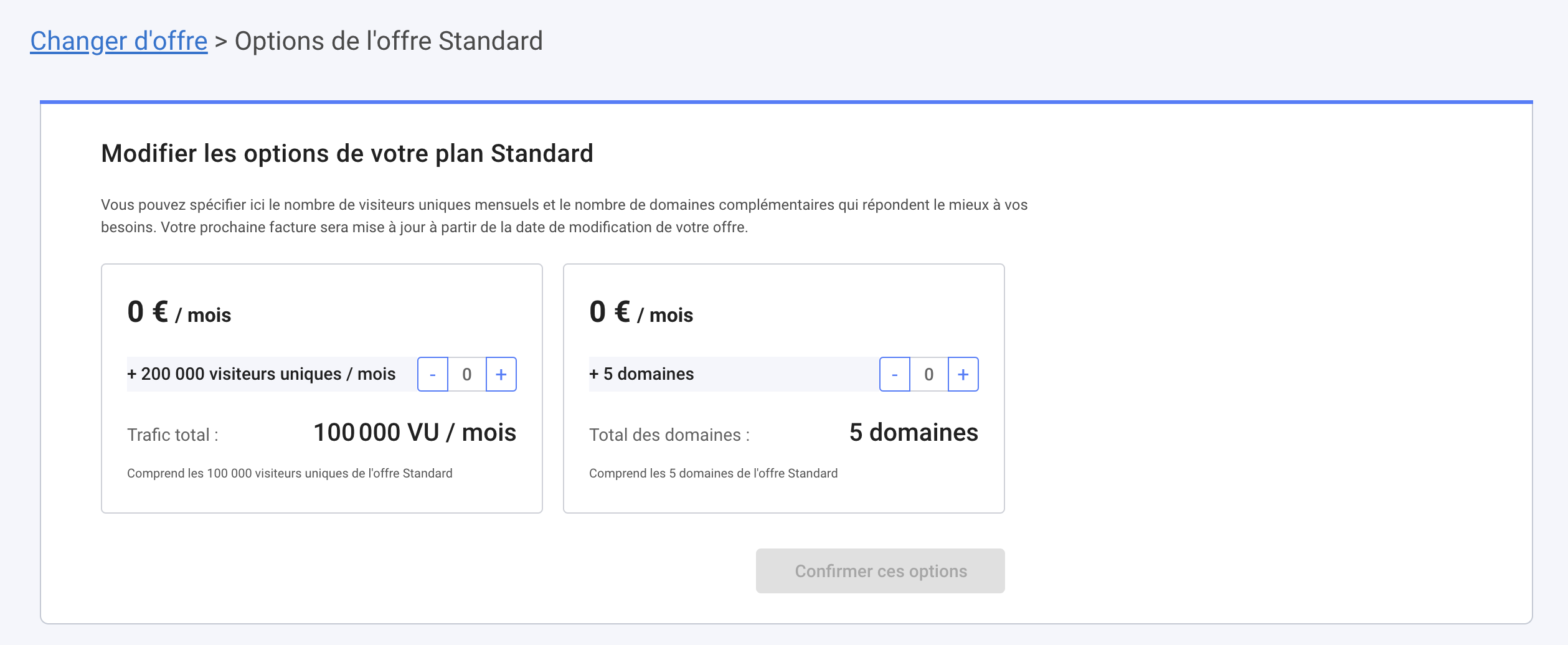Screen dimensions: 1568x645
Task: Click the plus icon next to 200 000 visiteurs
Action: [x=499, y=374]
